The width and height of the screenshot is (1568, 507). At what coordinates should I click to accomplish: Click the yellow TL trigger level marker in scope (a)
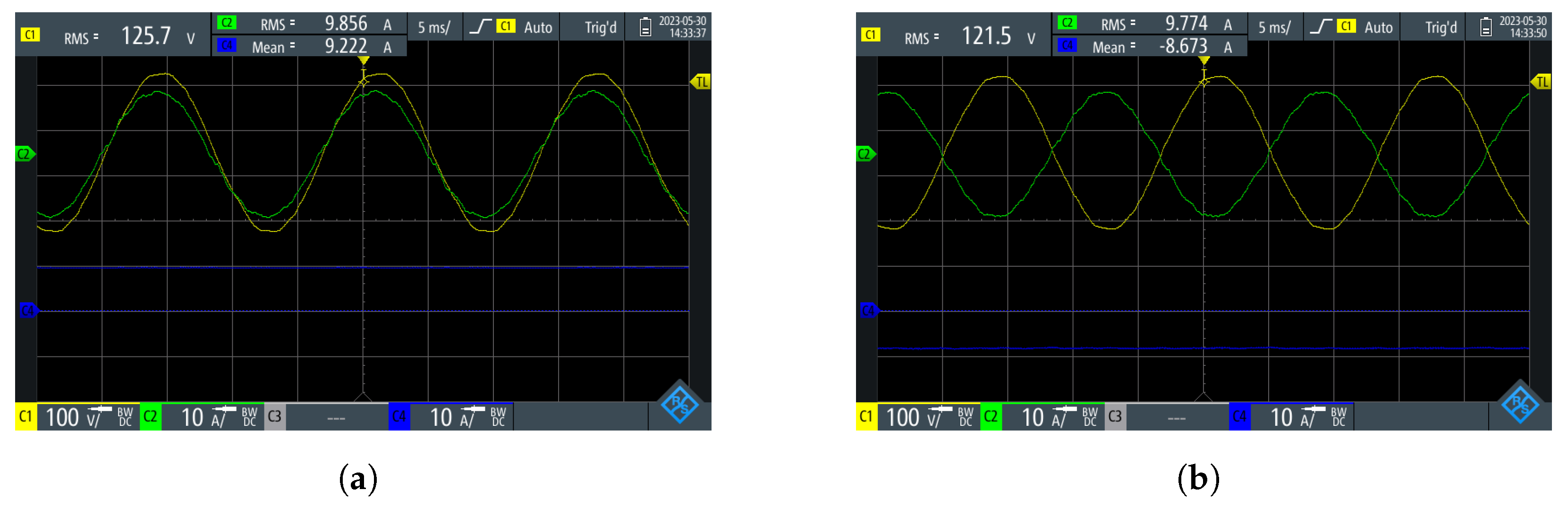click(x=701, y=82)
